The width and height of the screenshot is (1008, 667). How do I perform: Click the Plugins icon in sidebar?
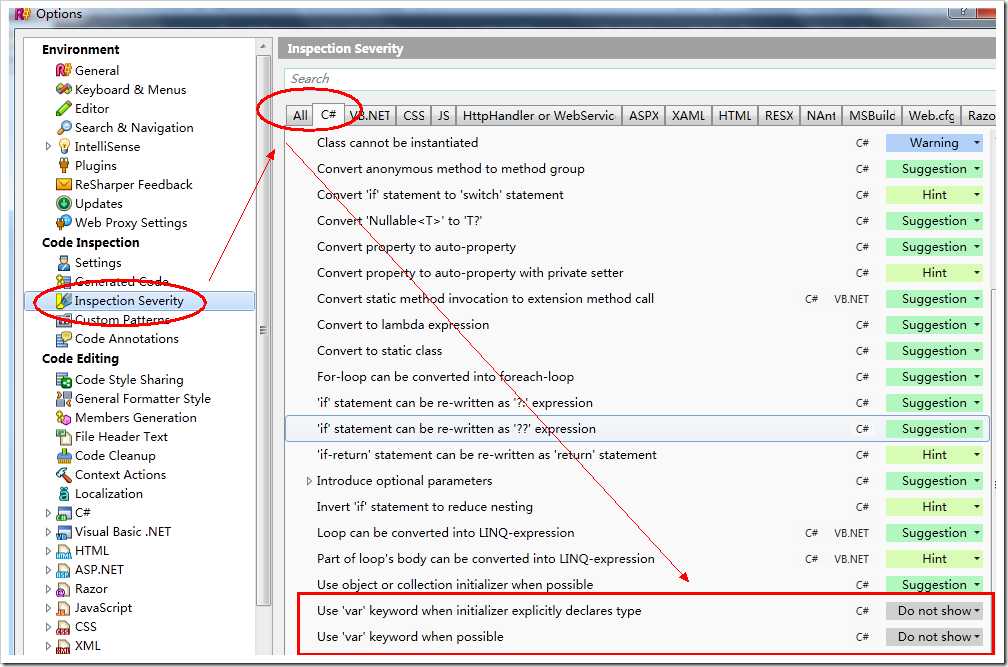tap(64, 166)
